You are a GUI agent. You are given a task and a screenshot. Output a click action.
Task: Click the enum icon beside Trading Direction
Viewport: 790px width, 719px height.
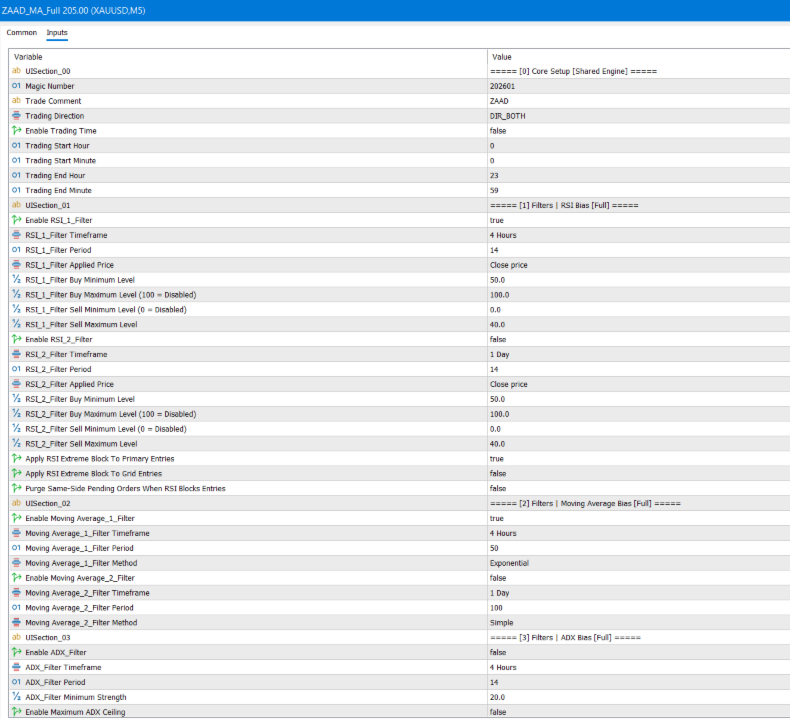coord(17,116)
